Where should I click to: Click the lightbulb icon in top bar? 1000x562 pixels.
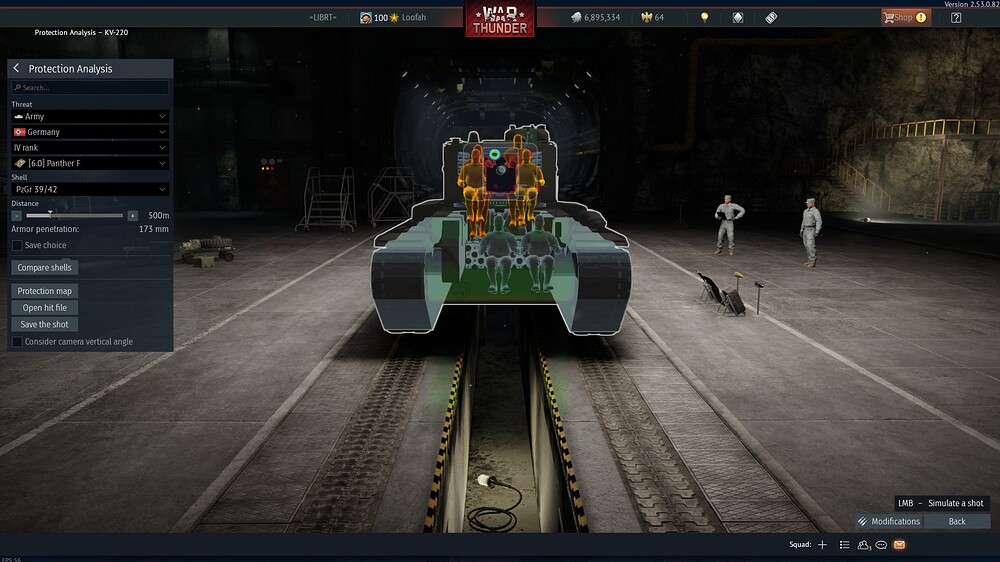click(704, 17)
